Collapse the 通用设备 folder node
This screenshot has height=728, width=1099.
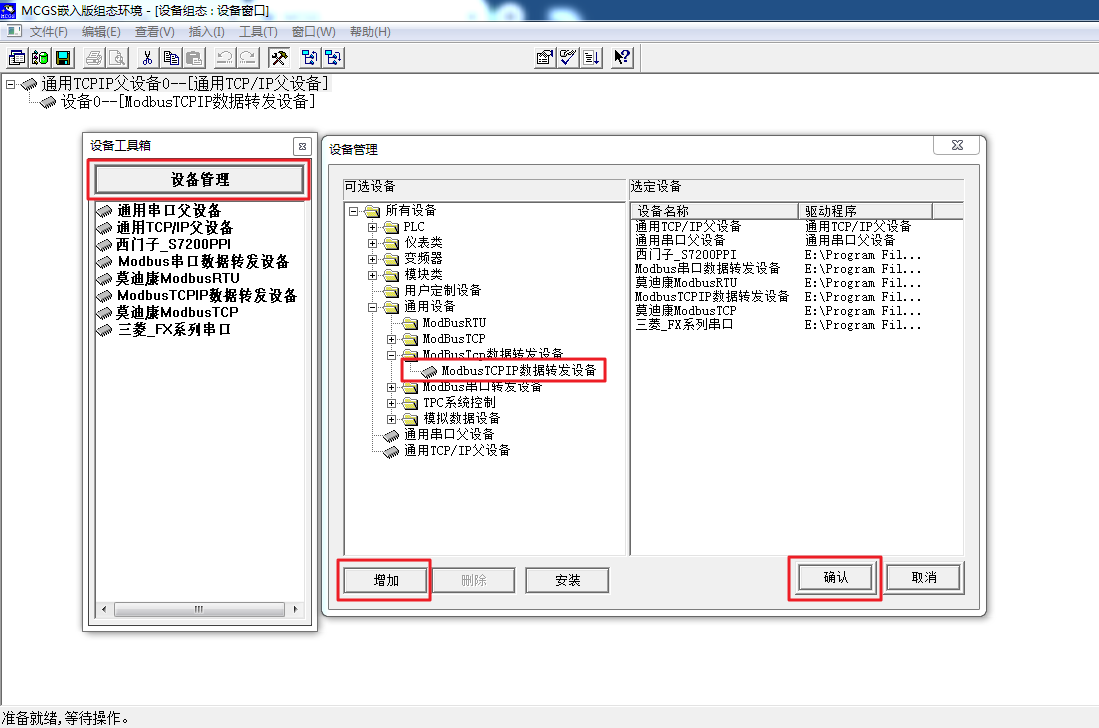pos(372,307)
